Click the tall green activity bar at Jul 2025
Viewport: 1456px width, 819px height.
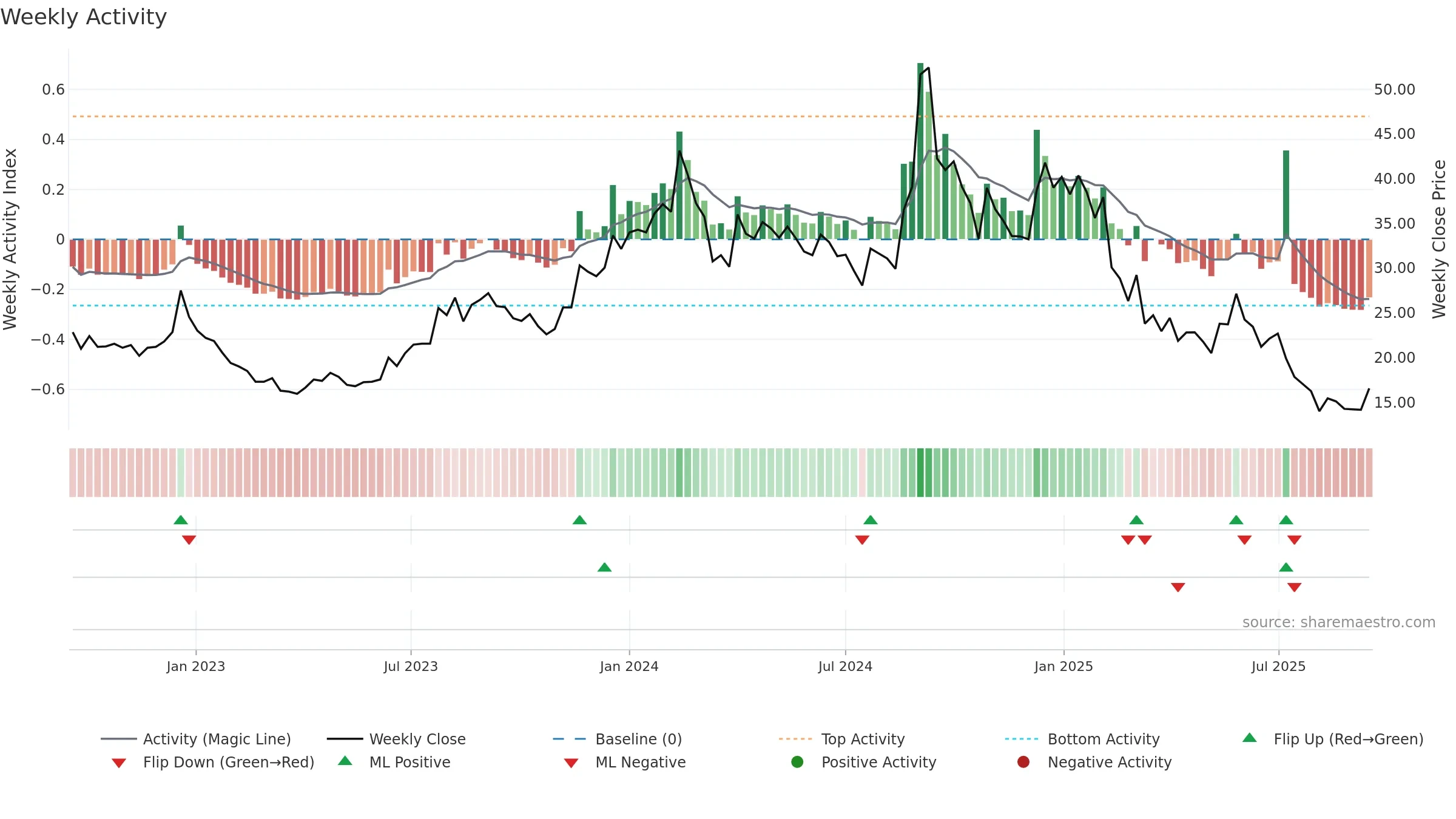pyautogui.click(x=1286, y=195)
